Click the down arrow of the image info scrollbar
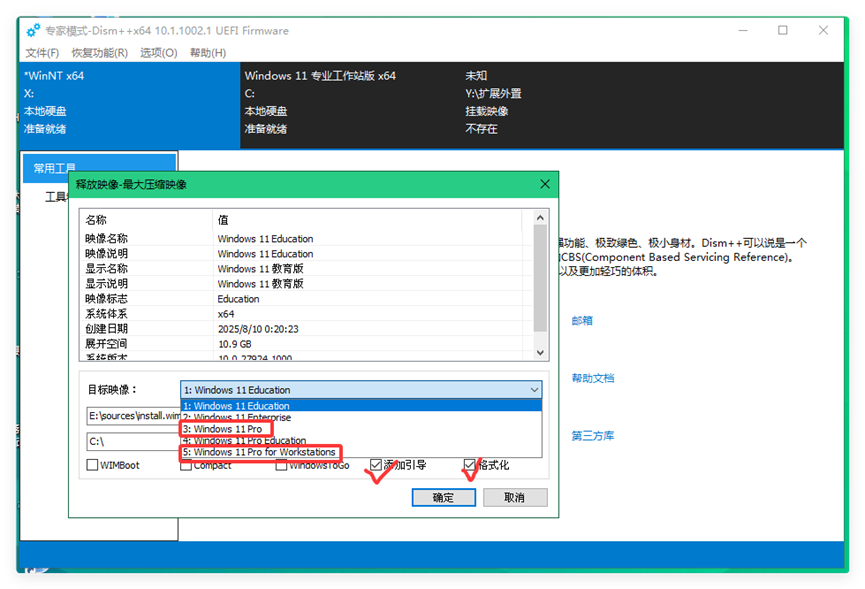The height and width of the screenshot is (589, 865). (x=539, y=352)
